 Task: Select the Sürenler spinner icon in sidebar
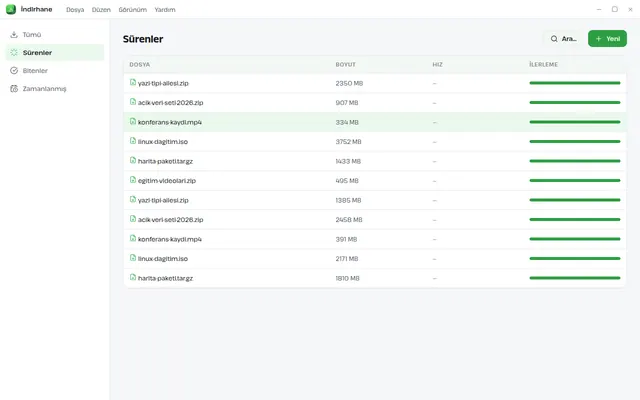(x=14, y=53)
